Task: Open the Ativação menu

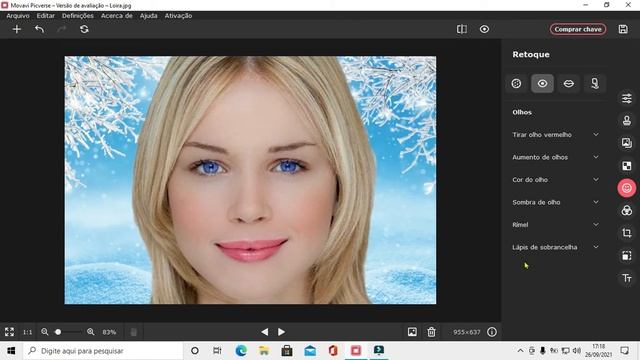Action: [x=178, y=16]
